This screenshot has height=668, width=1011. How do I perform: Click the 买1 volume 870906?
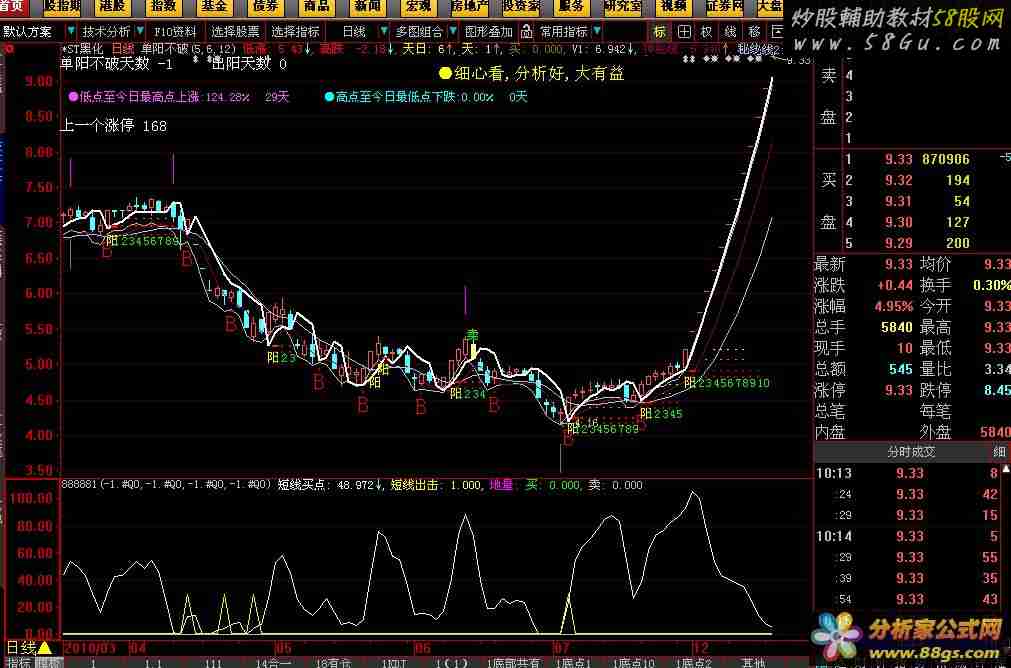946,159
